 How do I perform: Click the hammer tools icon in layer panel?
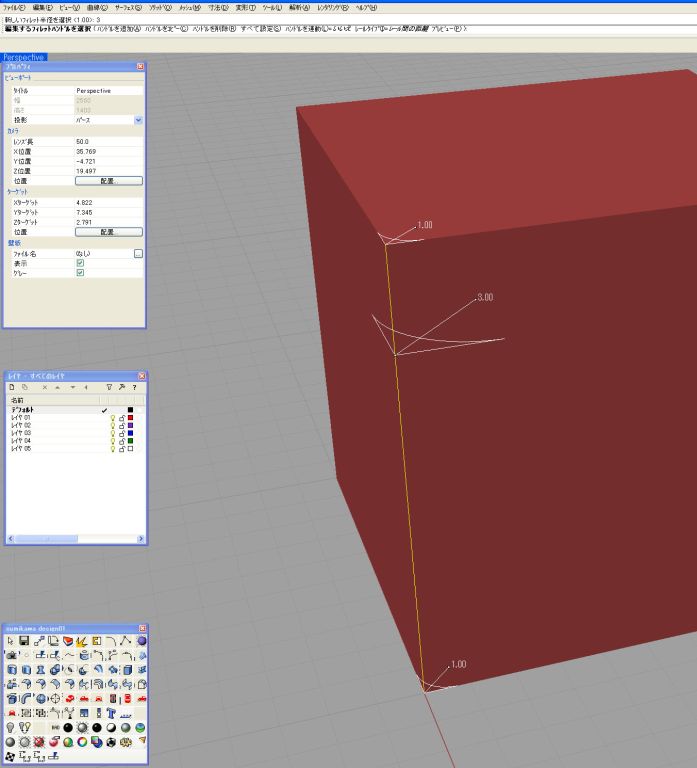coord(121,386)
